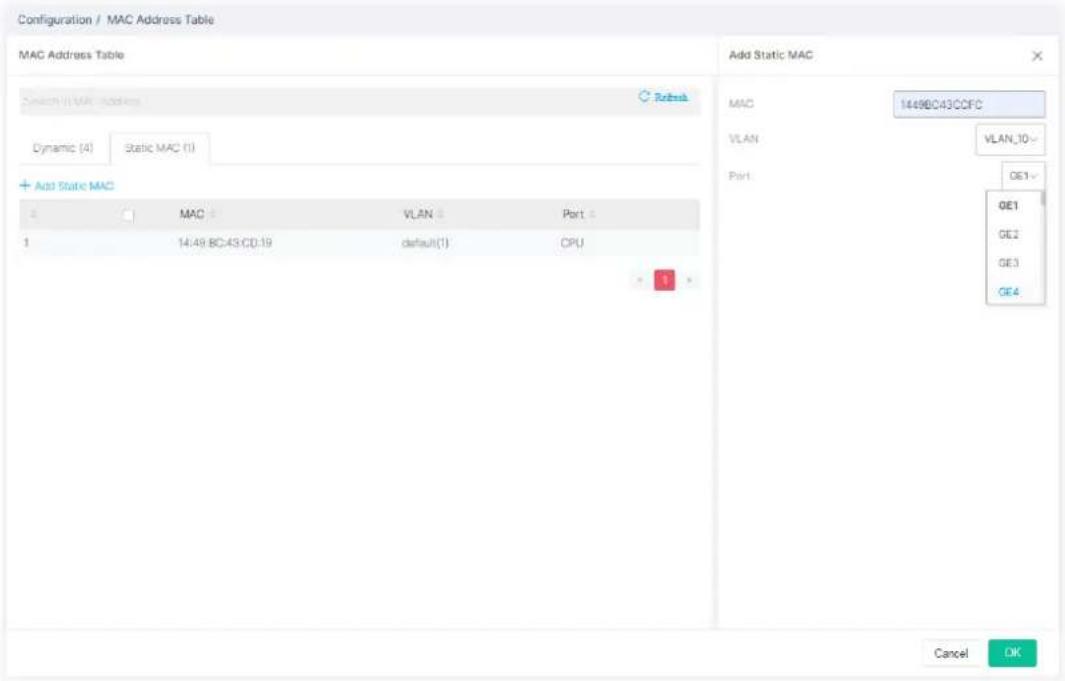Screen dimensions: 1065x681
Task: Click the plus icon for Add Static MAC
Action: pos(25,185)
